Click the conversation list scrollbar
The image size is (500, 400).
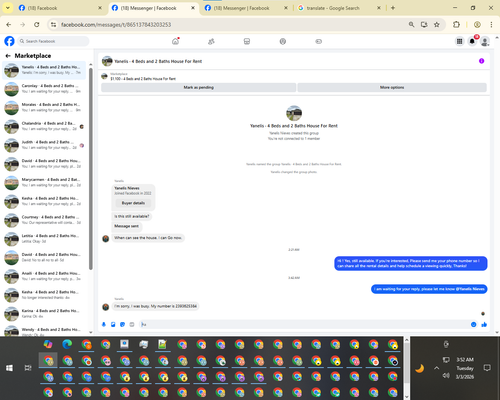point(91,168)
